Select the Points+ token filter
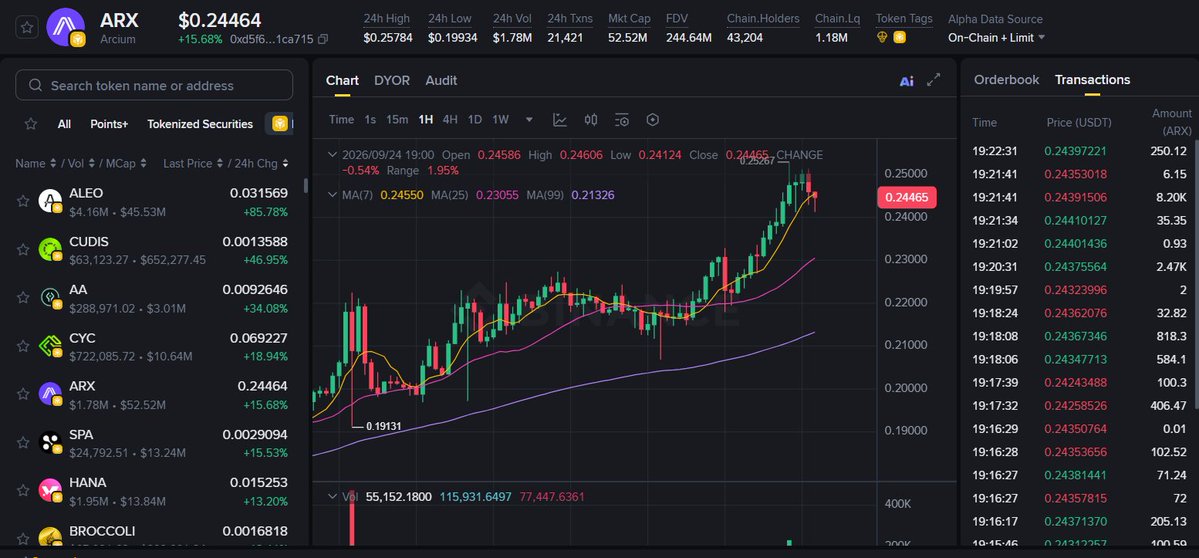The width and height of the screenshot is (1199, 558). point(109,124)
